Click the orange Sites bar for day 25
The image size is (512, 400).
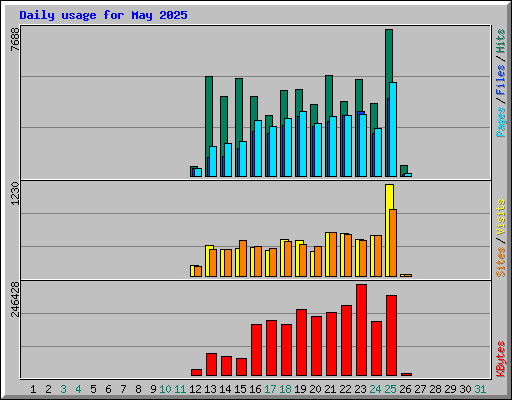point(393,243)
